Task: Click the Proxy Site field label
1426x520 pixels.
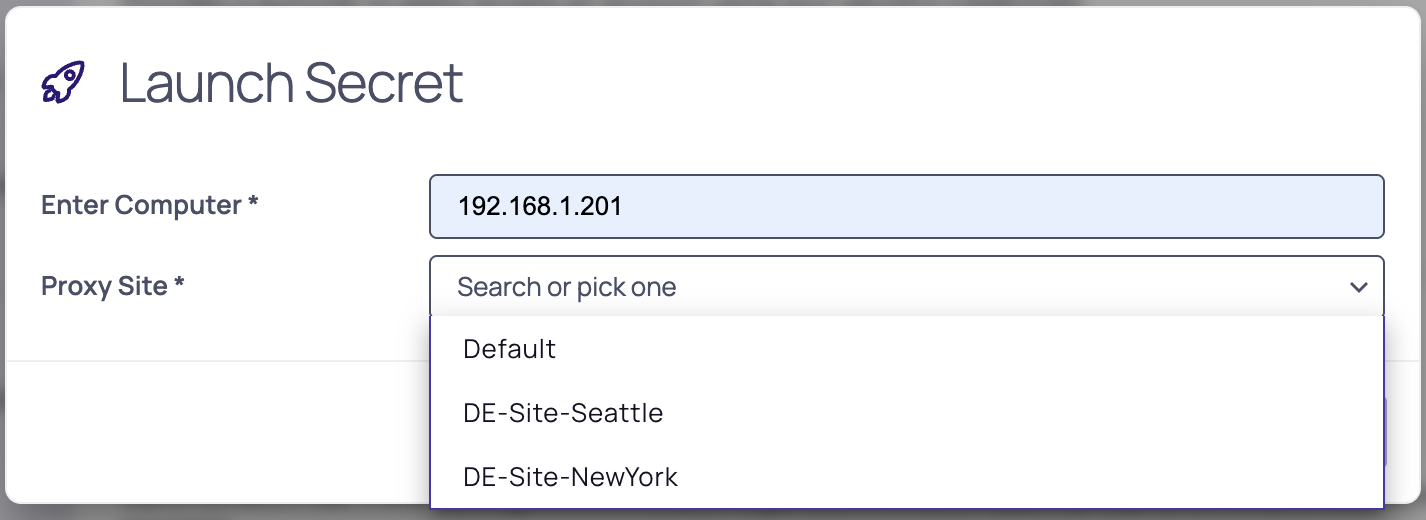Action: tap(104, 286)
